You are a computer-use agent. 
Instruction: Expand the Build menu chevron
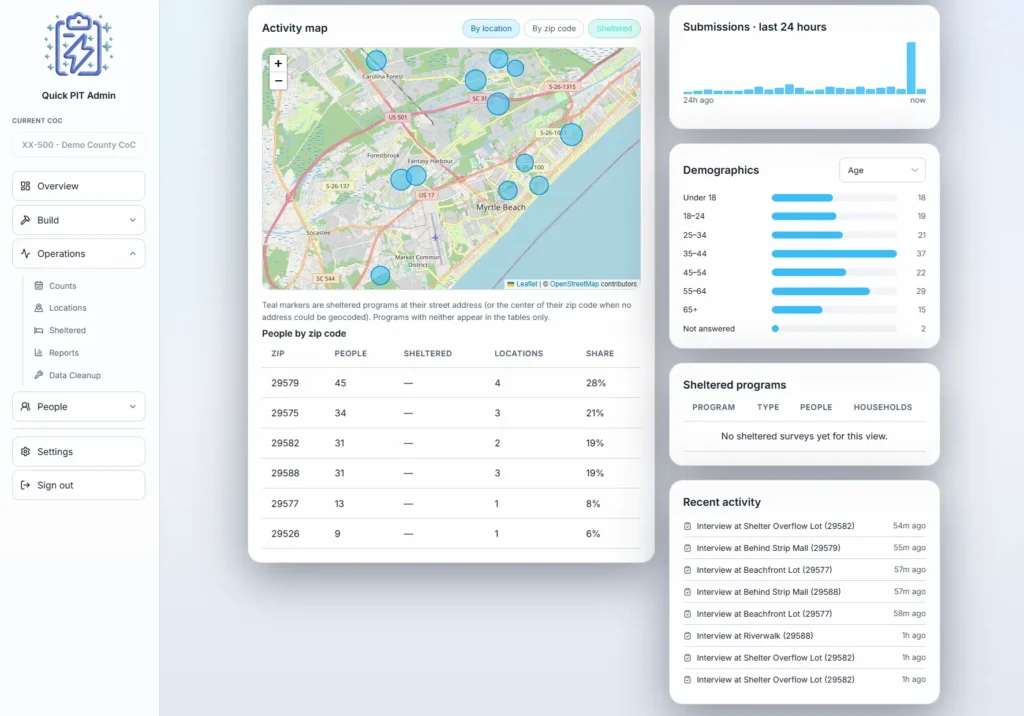click(133, 220)
